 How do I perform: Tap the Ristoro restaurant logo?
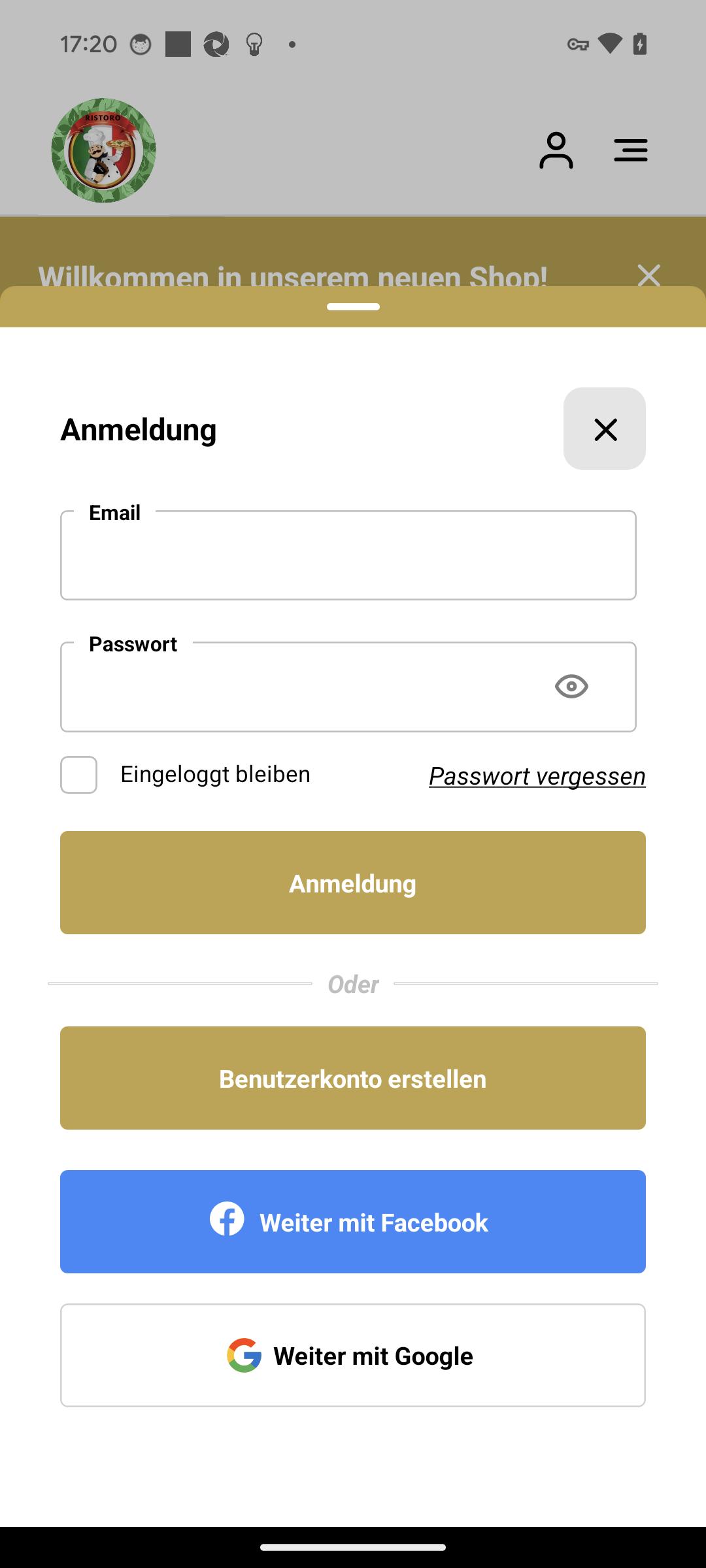[104, 150]
